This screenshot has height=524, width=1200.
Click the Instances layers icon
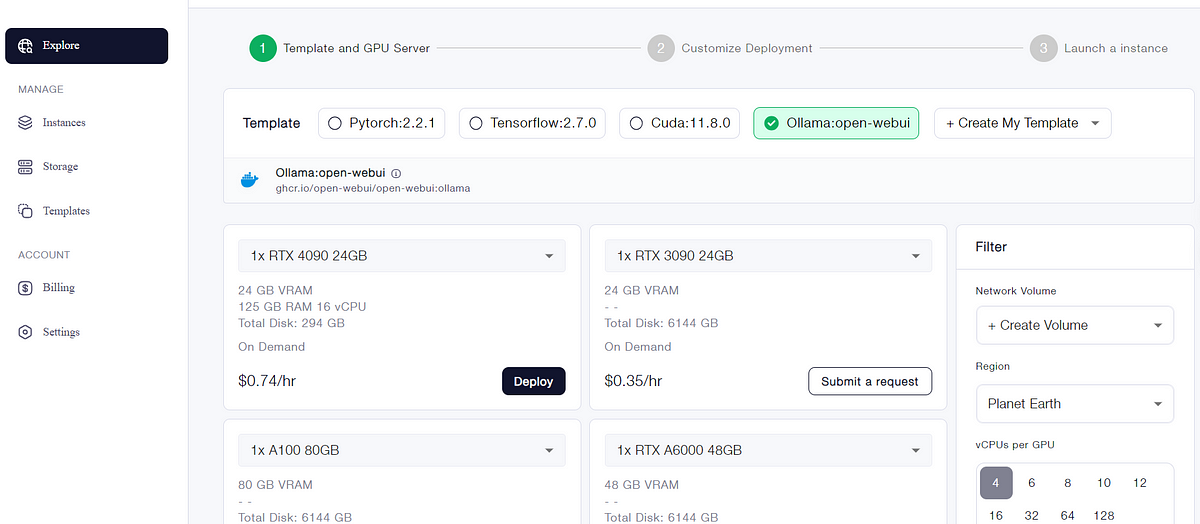26,122
